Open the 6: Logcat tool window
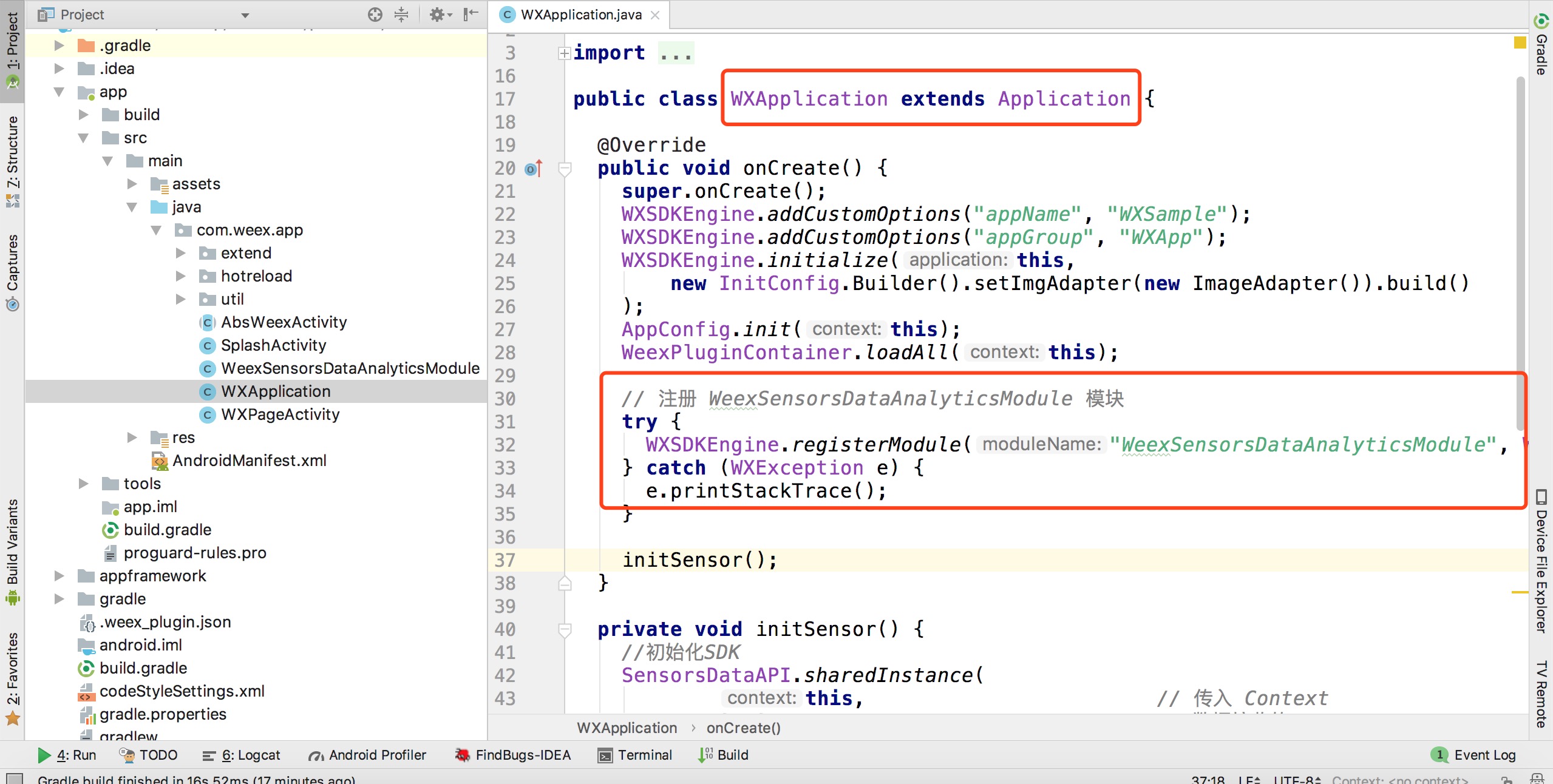The width and height of the screenshot is (1553, 784). (241, 755)
